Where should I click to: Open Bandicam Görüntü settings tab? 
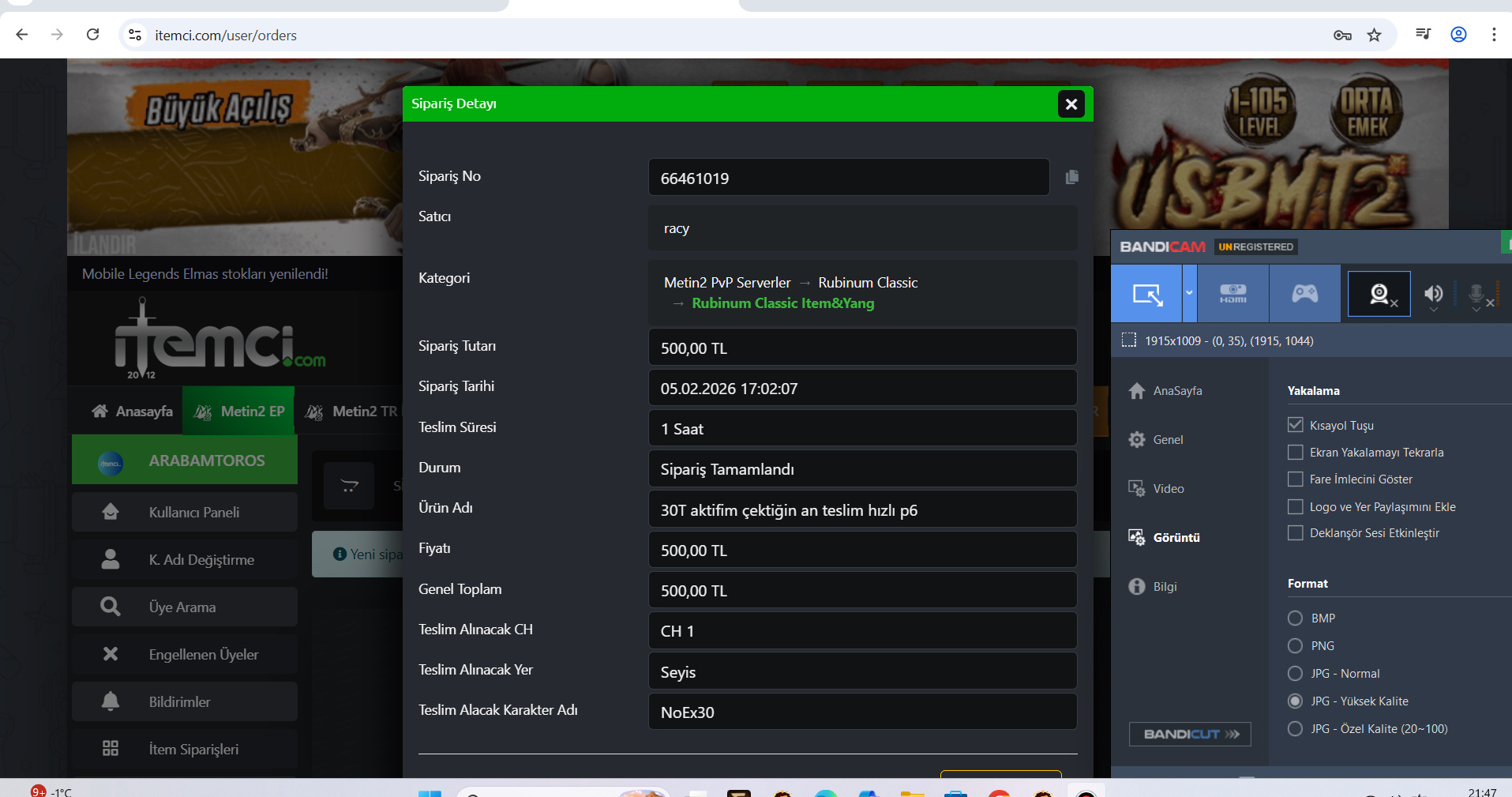(x=1165, y=538)
